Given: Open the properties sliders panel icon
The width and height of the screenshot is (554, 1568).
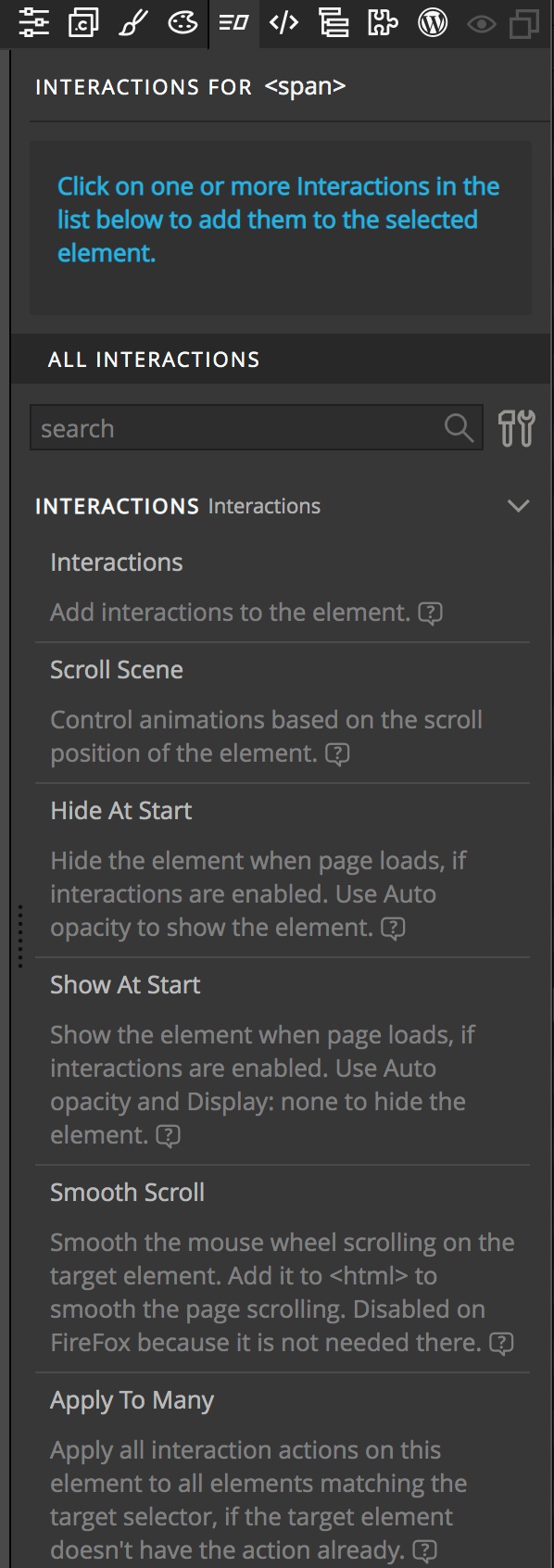Looking at the screenshot, I should (33, 22).
